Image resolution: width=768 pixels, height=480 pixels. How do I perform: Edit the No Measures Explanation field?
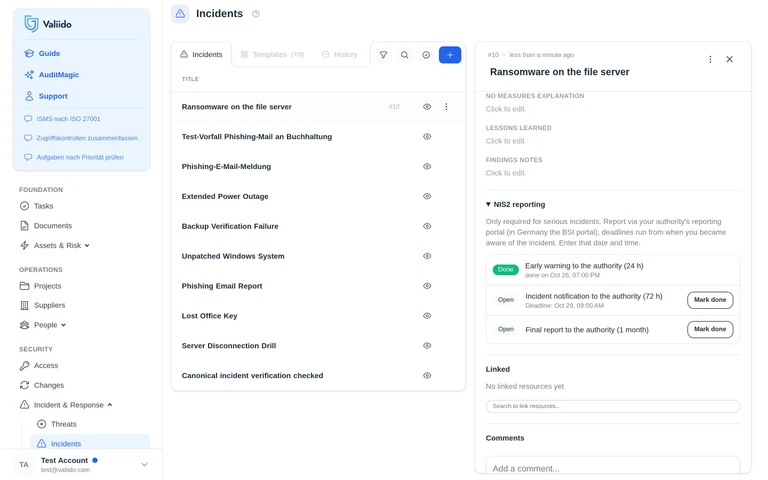click(505, 109)
